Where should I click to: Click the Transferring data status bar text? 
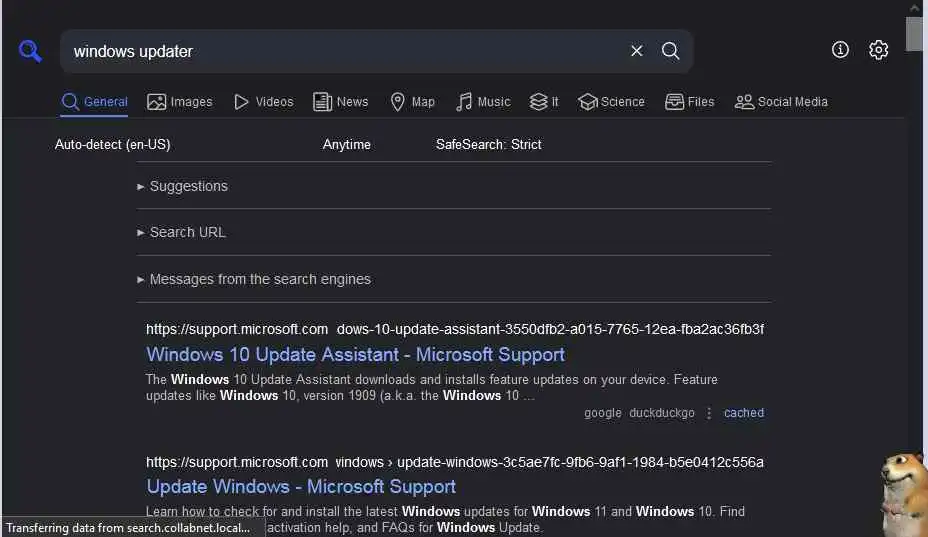point(128,528)
